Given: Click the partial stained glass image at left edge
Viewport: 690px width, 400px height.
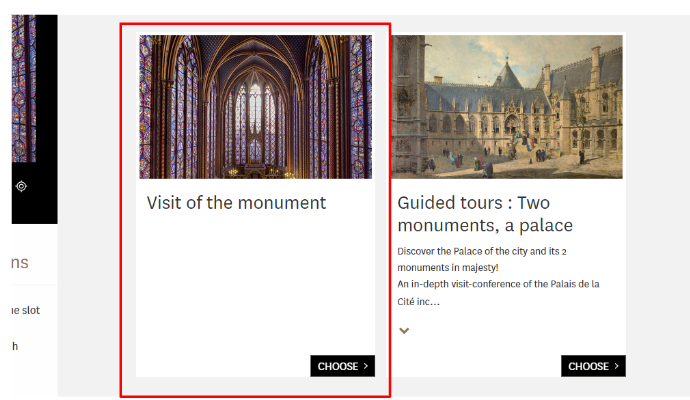Looking at the screenshot, I should (x=24, y=88).
